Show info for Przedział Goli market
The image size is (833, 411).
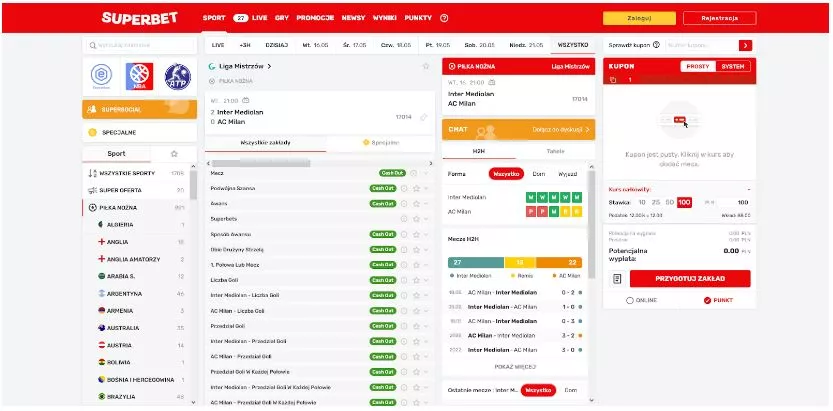(404, 326)
